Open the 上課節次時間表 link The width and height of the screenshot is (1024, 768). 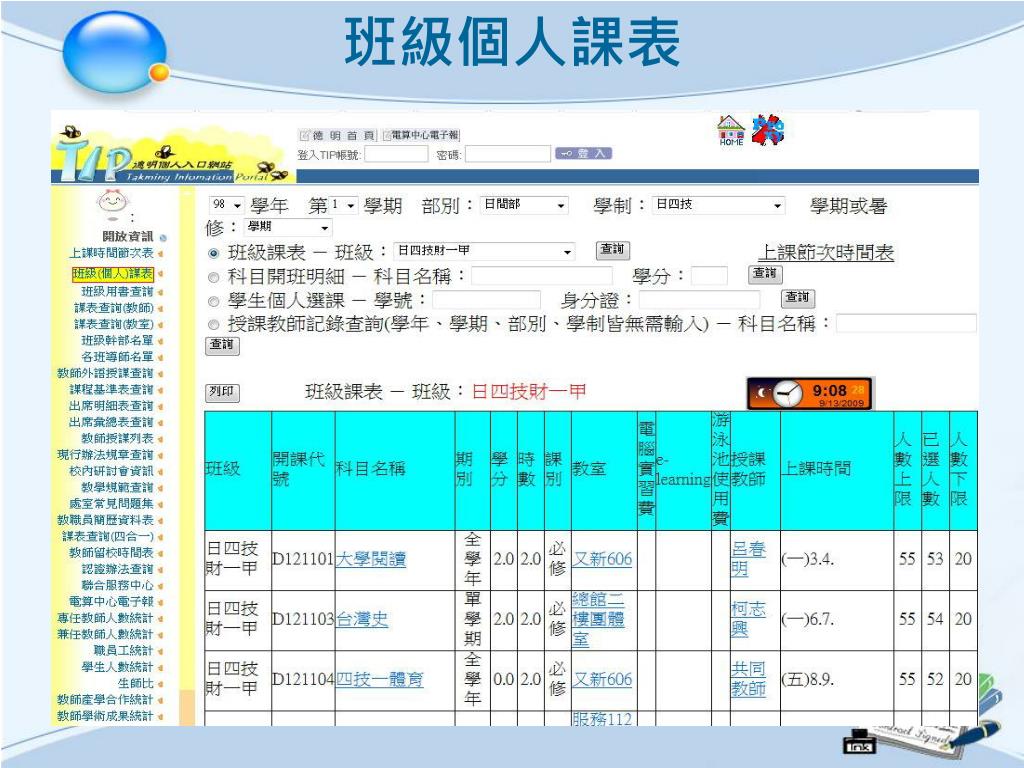click(825, 253)
